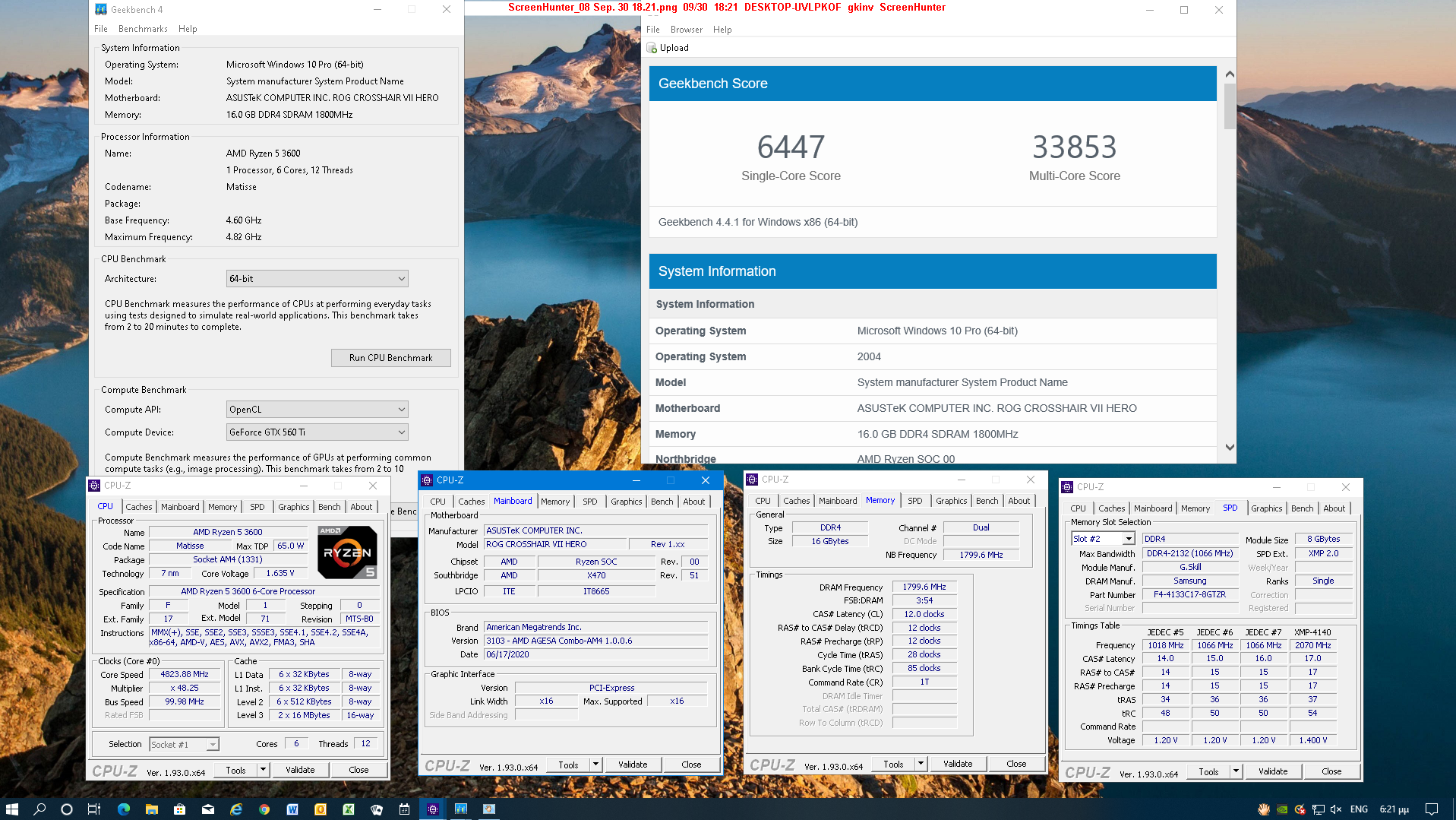Open Benchmarks menu in Geekbench 4

143,29
